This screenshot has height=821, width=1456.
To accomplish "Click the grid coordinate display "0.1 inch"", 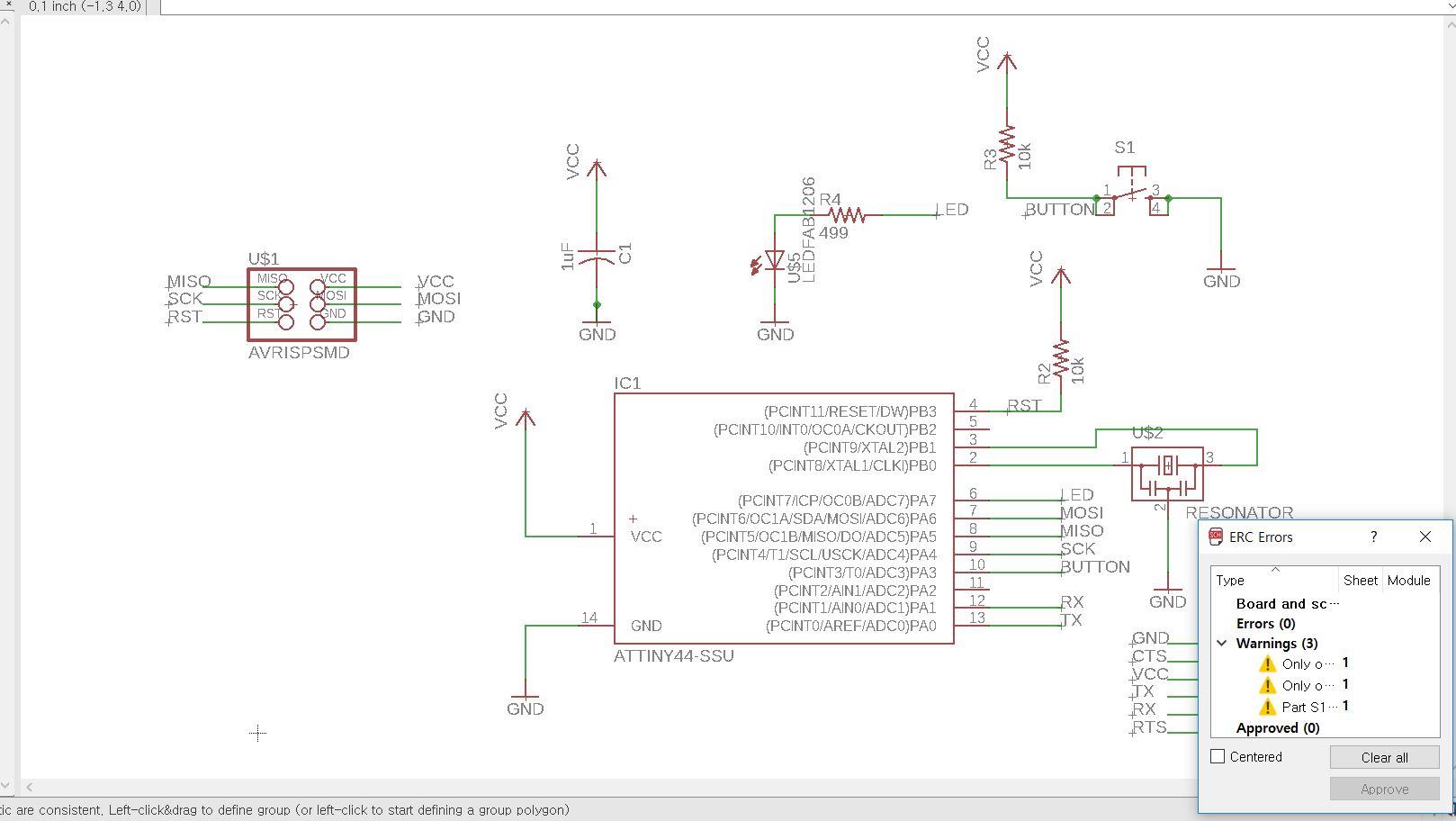I will pos(85,6).
